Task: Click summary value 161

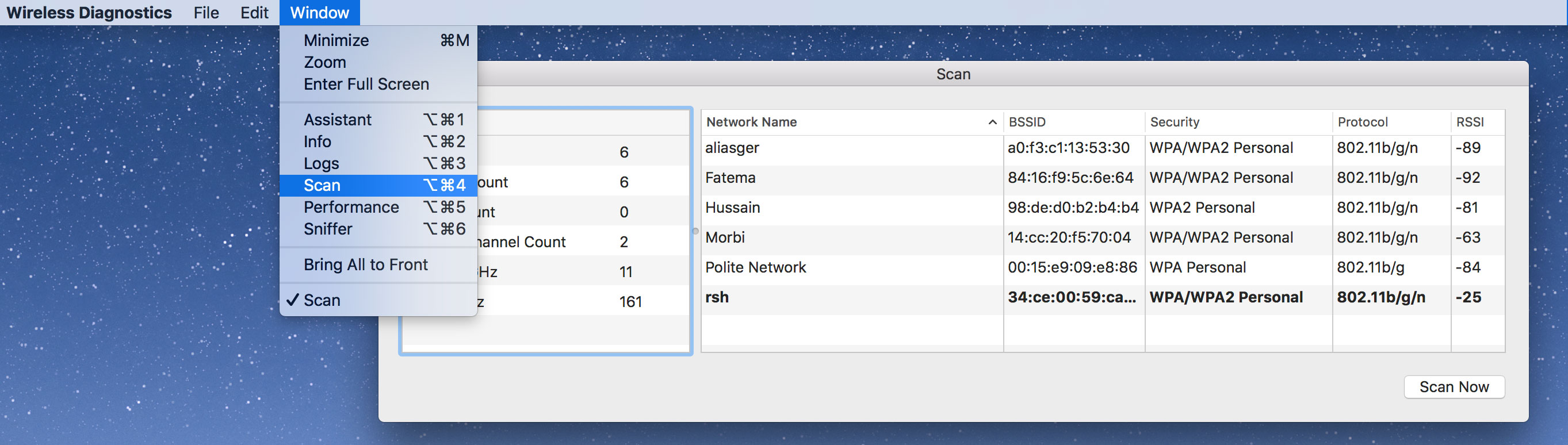Action: pos(630,302)
